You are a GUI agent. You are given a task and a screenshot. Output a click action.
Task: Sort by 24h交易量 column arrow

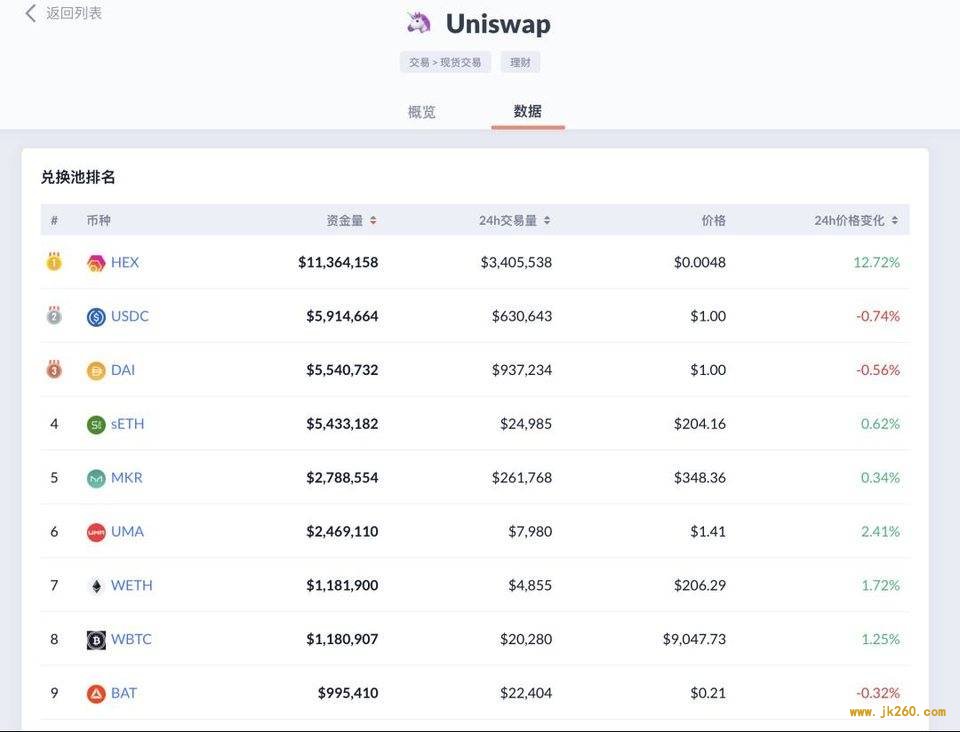(547, 220)
